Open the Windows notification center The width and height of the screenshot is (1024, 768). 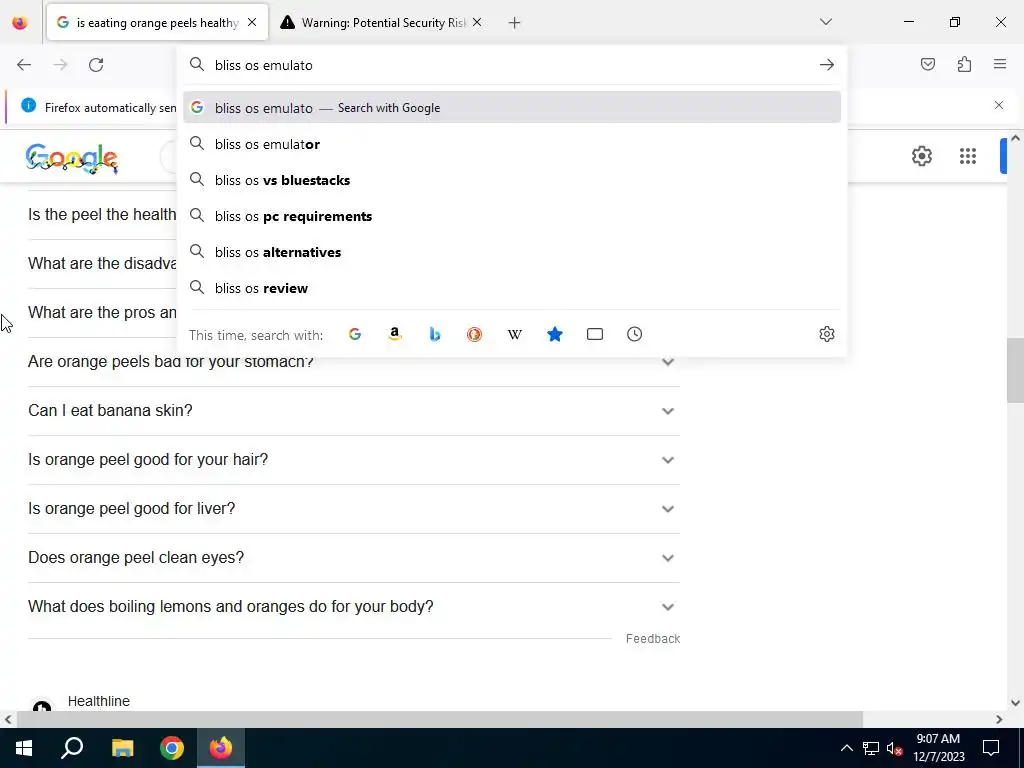point(991,748)
